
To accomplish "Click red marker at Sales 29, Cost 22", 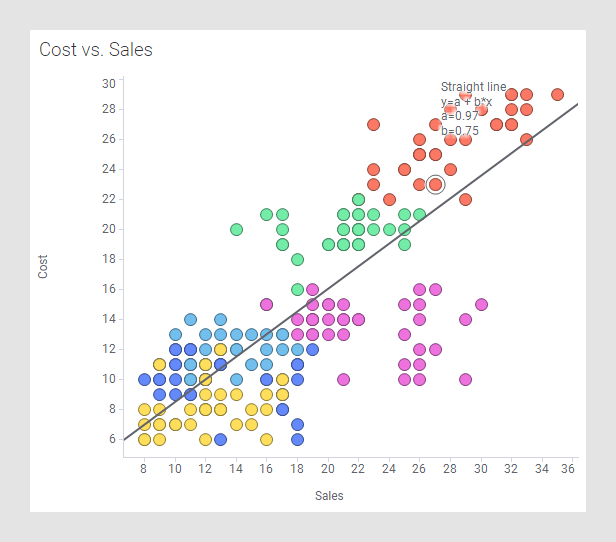I will point(465,199).
